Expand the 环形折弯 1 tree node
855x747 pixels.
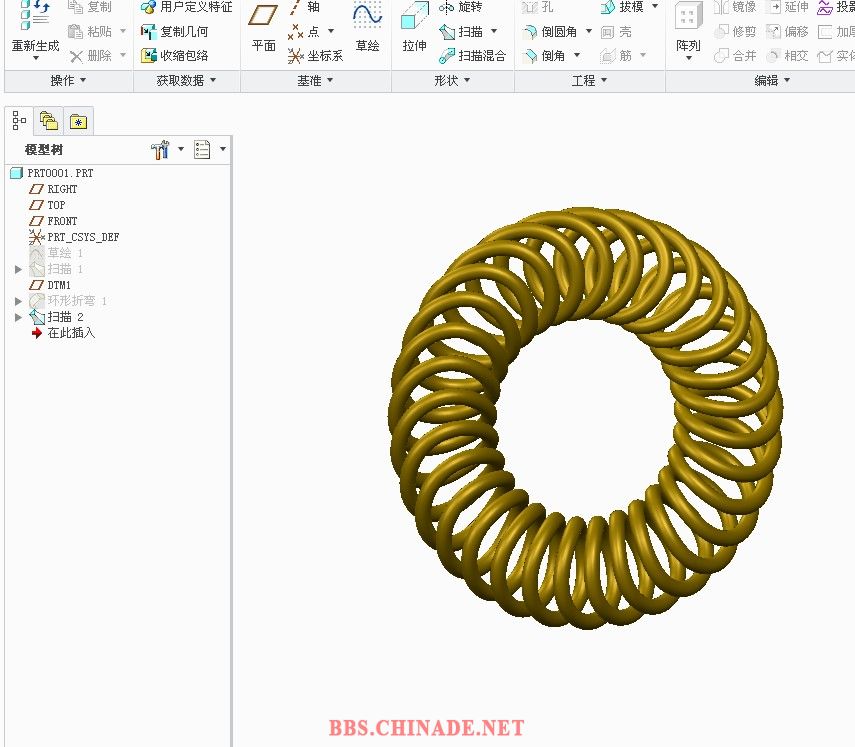pos(18,301)
